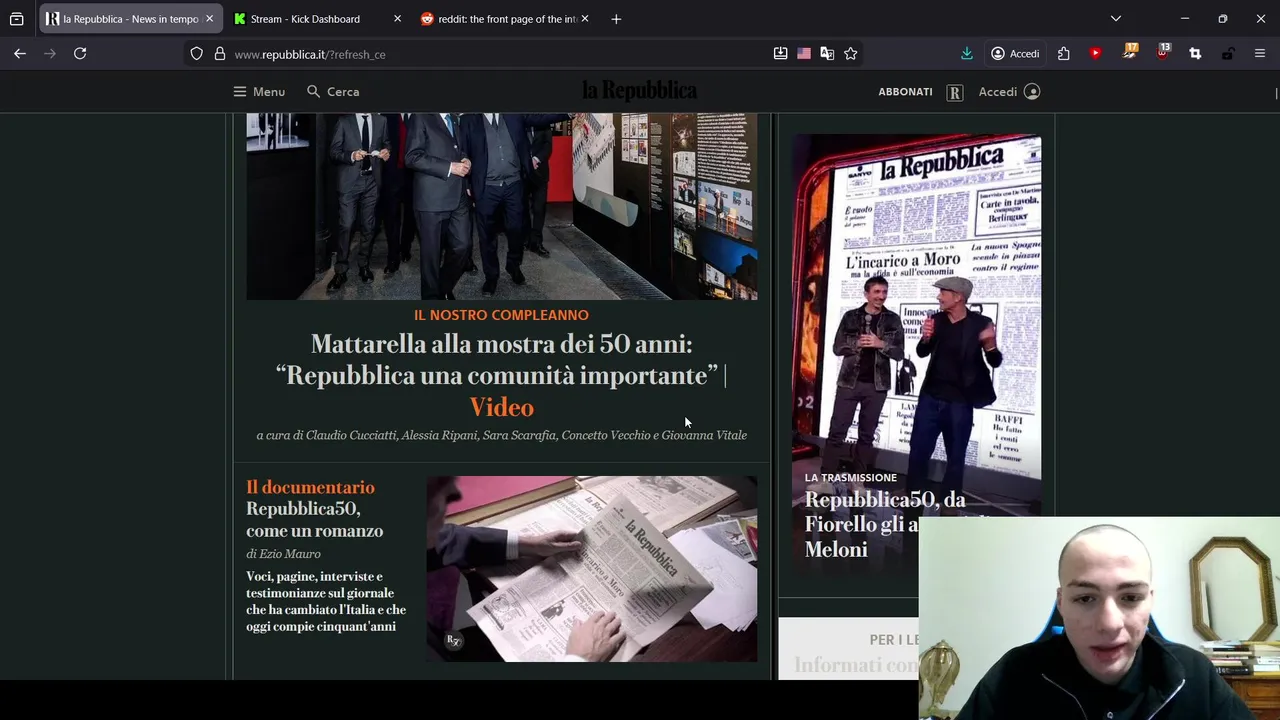1280x720 pixels.
Task: Click the unlocked padlock extension icon
Action: point(1227,54)
